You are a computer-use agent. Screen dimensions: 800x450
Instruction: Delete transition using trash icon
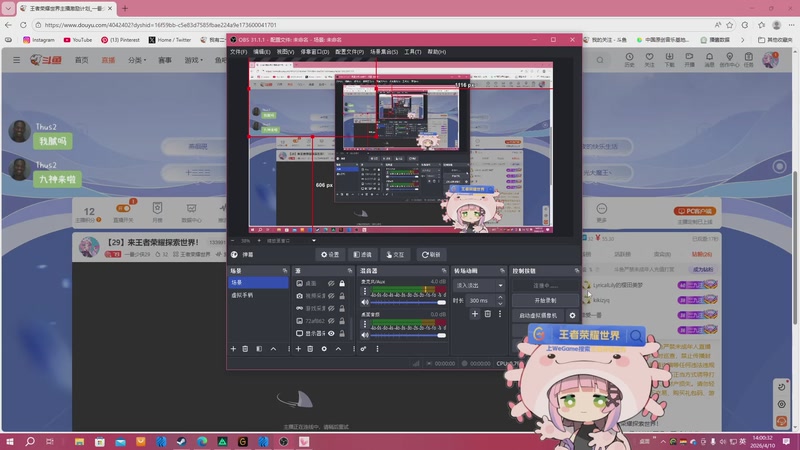point(488,314)
